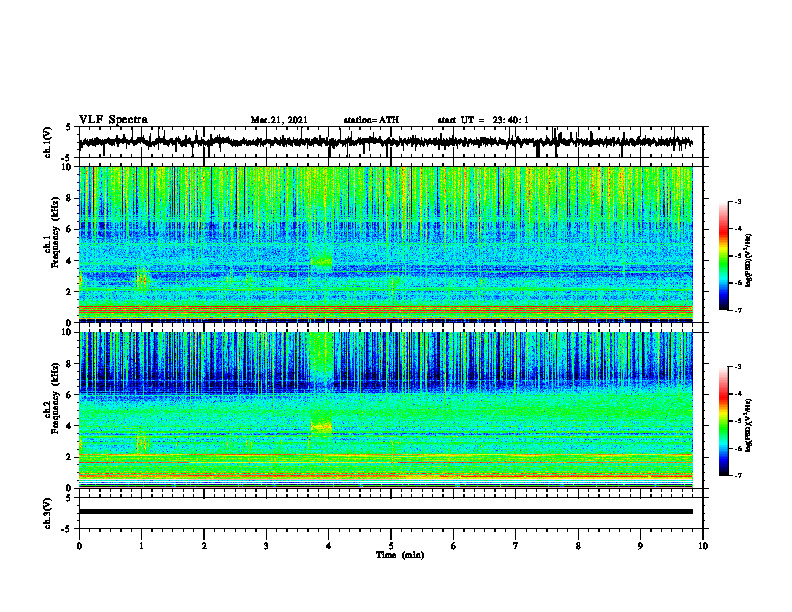Click the time axis tick label "9"

pos(640,546)
